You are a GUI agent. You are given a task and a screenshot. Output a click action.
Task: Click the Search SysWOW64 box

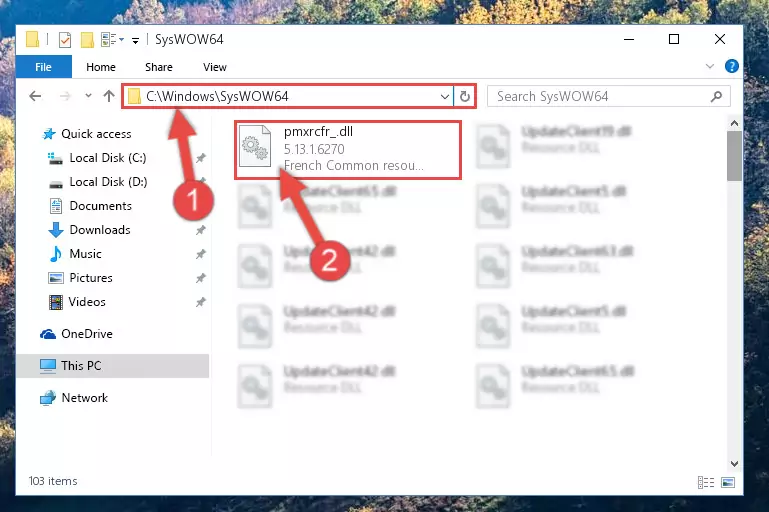tap(608, 96)
